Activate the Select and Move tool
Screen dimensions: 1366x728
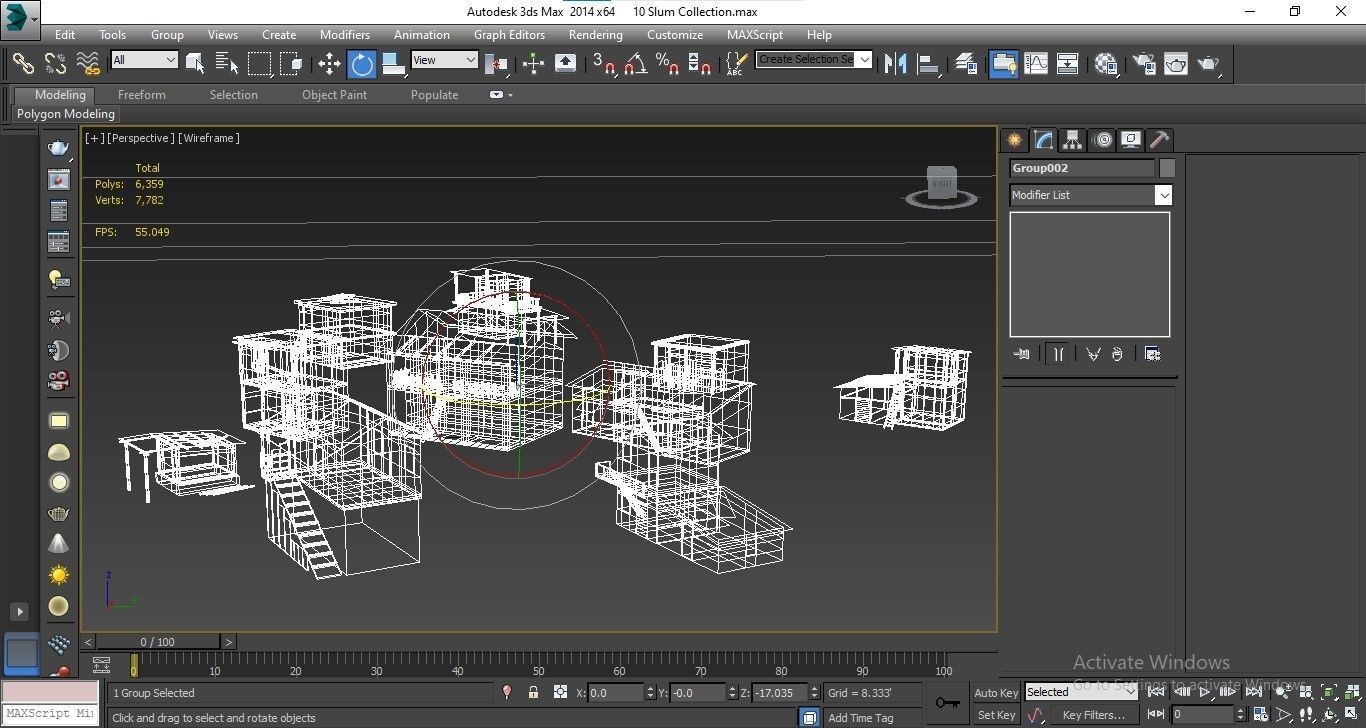(329, 63)
